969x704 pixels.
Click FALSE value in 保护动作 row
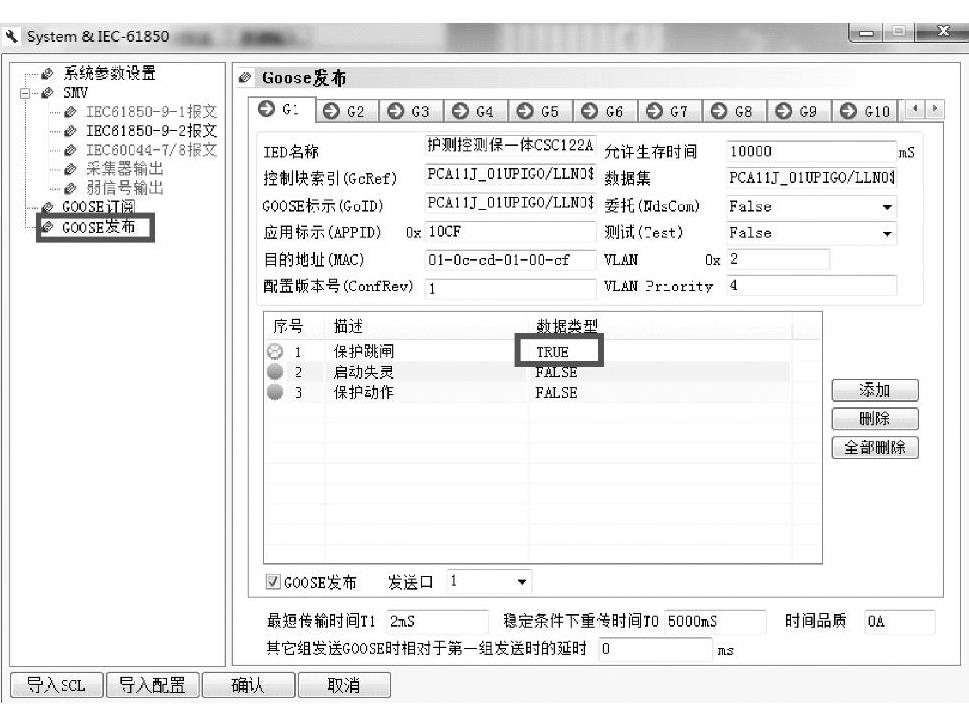(x=556, y=392)
